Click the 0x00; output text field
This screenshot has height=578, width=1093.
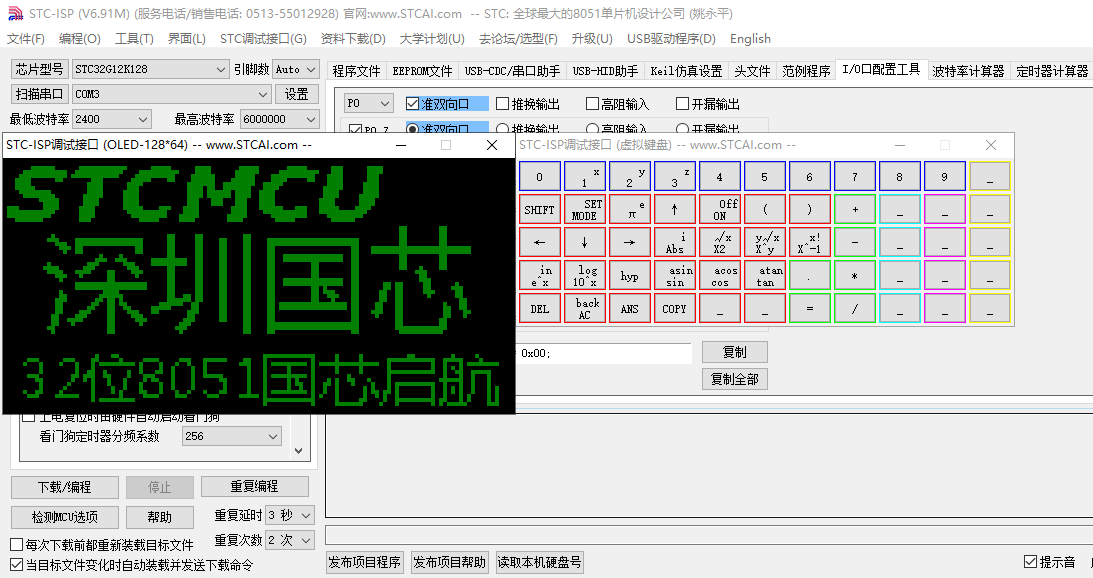point(604,353)
